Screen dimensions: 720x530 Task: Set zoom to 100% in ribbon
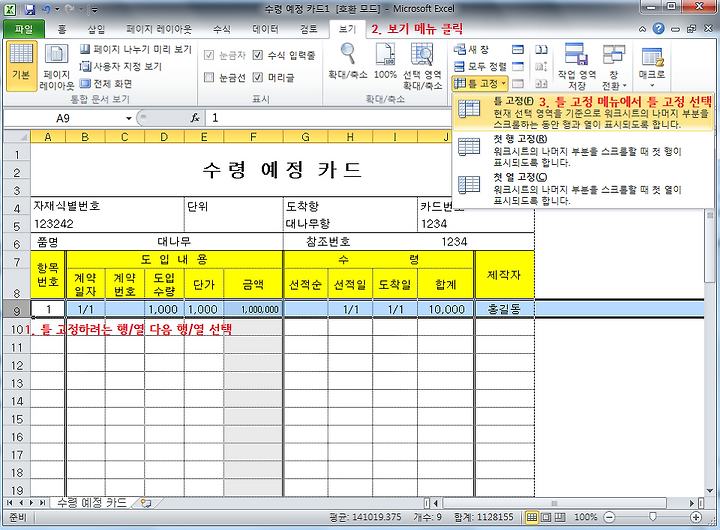click(385, 61)
